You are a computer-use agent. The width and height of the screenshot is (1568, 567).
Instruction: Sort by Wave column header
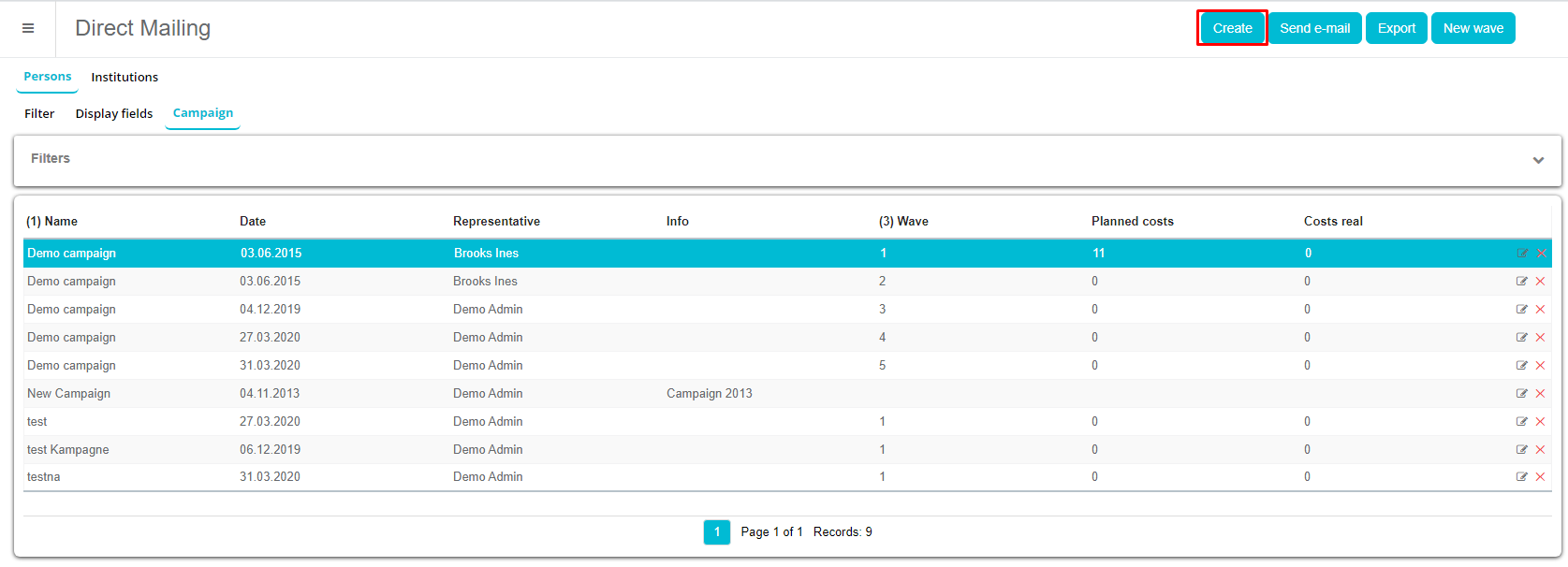(903, 222)
